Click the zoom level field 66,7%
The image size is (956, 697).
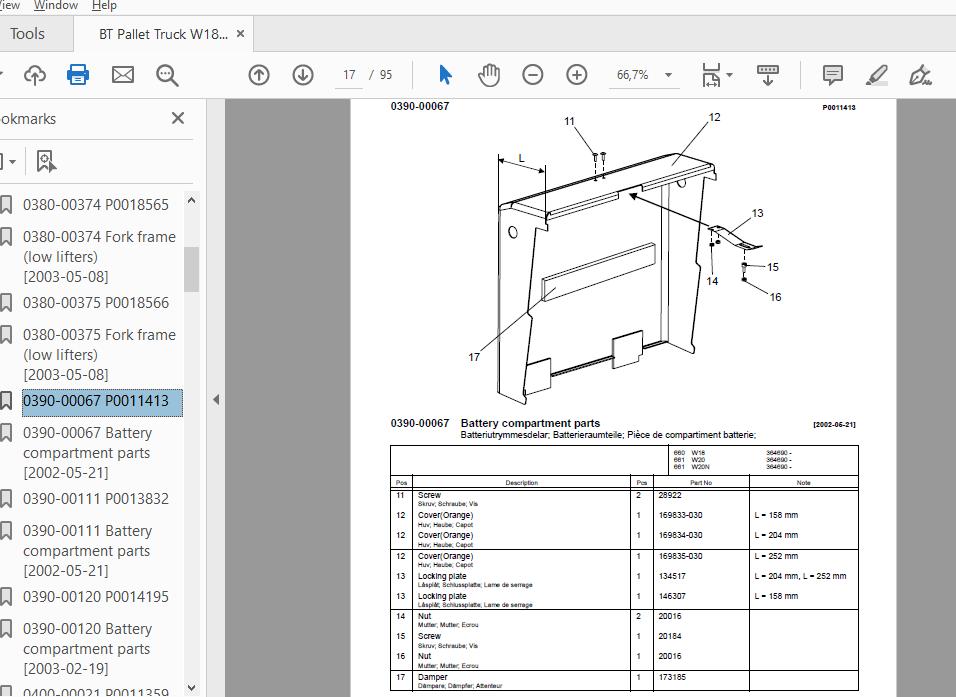tap(633, 75)
